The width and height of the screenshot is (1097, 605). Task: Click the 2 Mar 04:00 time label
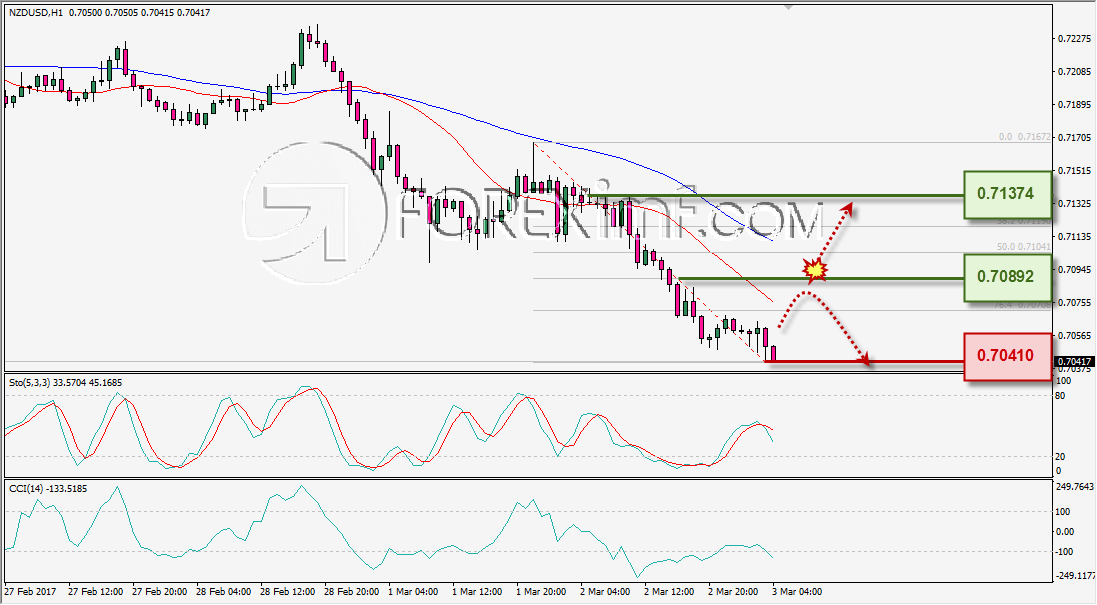pos(605,592)
